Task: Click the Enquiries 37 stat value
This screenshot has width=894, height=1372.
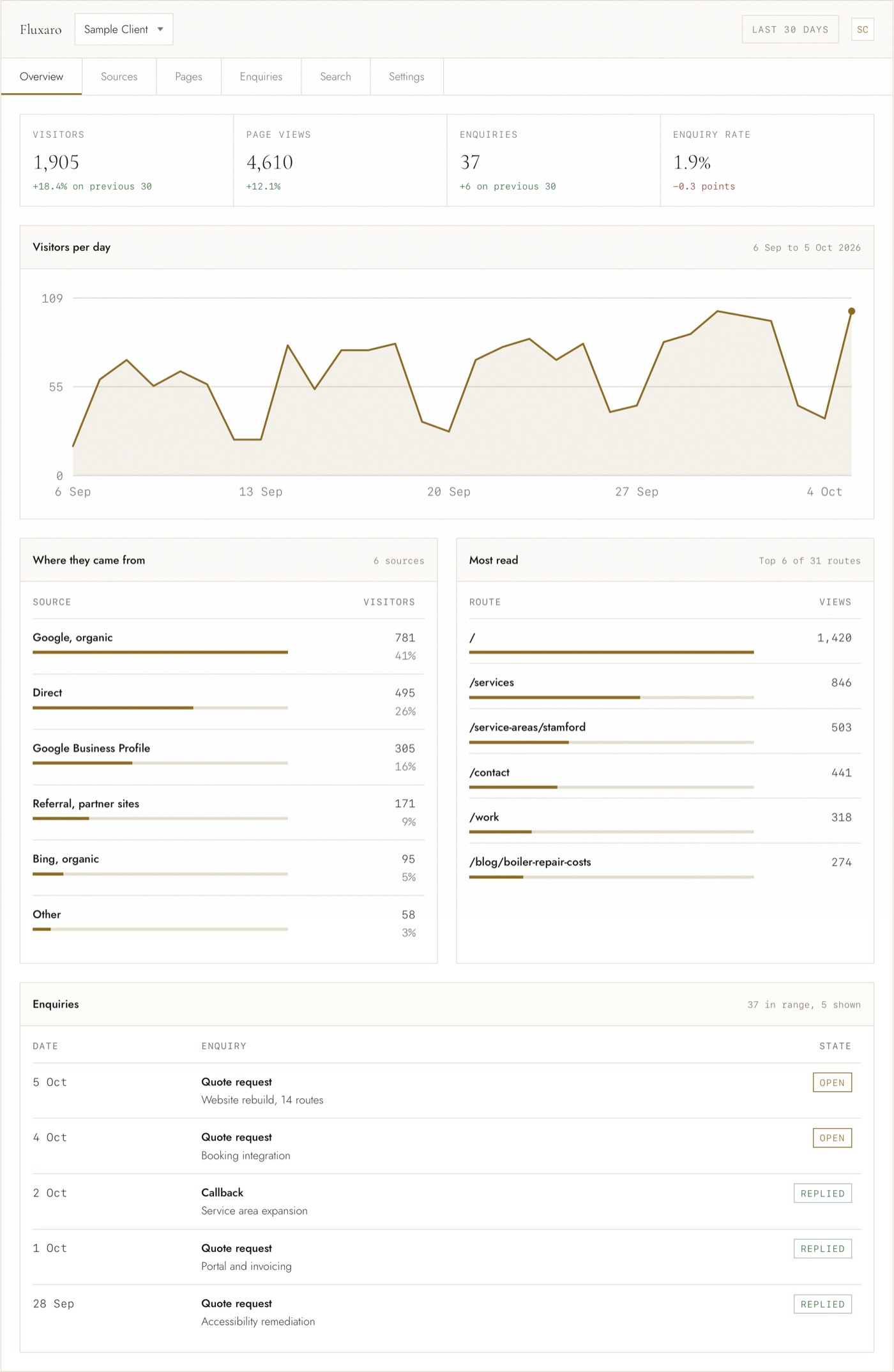Action: 470,162
